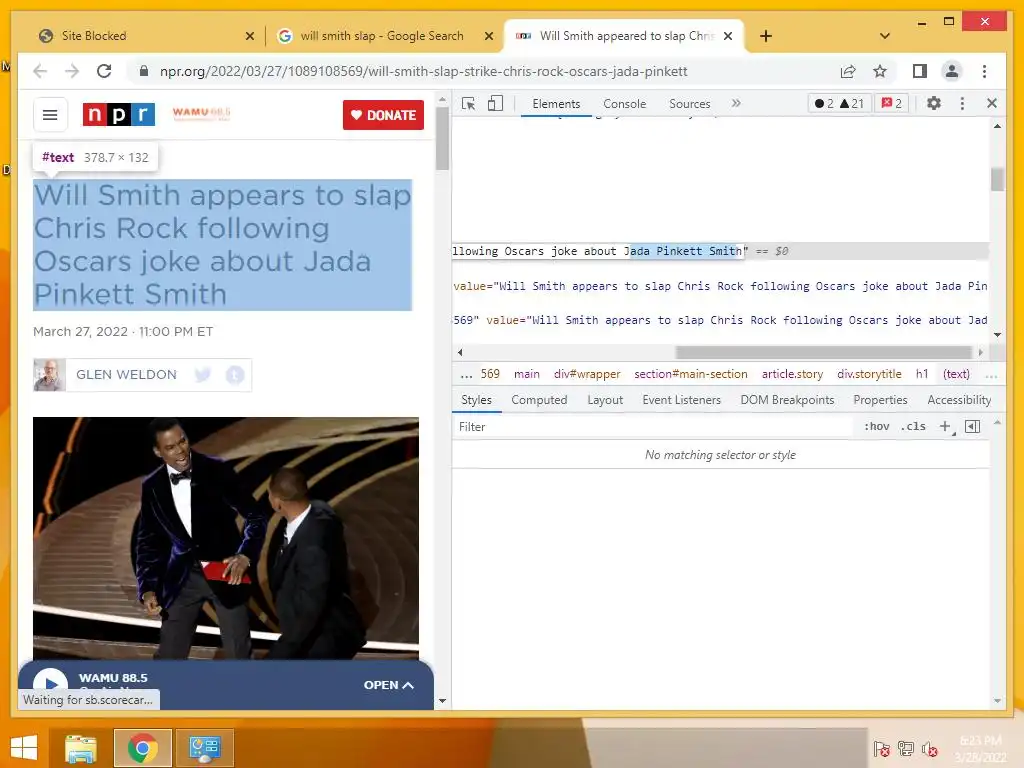Toggle the browser side panel
Image resolution: width=1024 pixels, height=768 pixels.
coord(920,71)
